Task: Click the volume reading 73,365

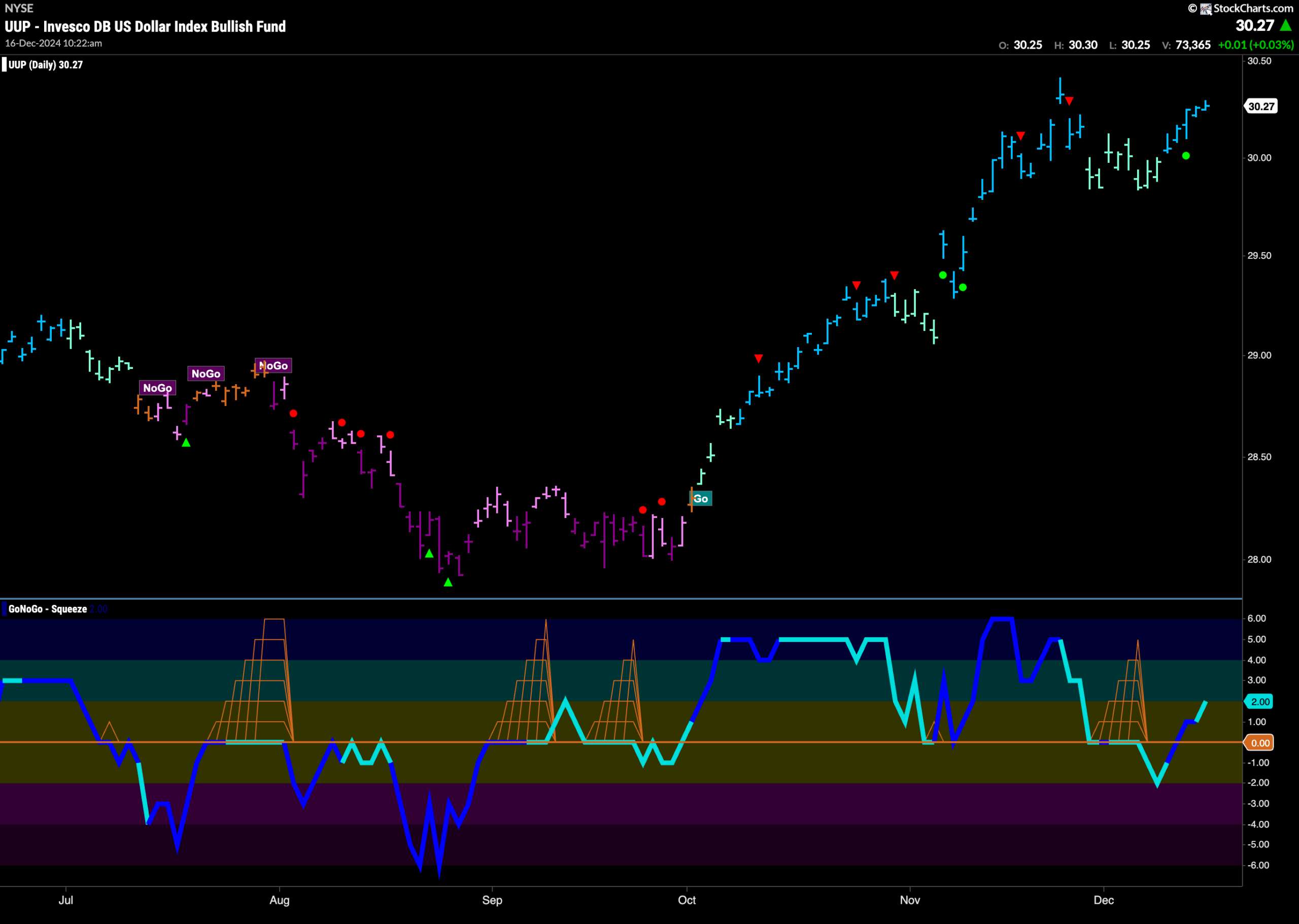Action: (x=1193, y=45)
